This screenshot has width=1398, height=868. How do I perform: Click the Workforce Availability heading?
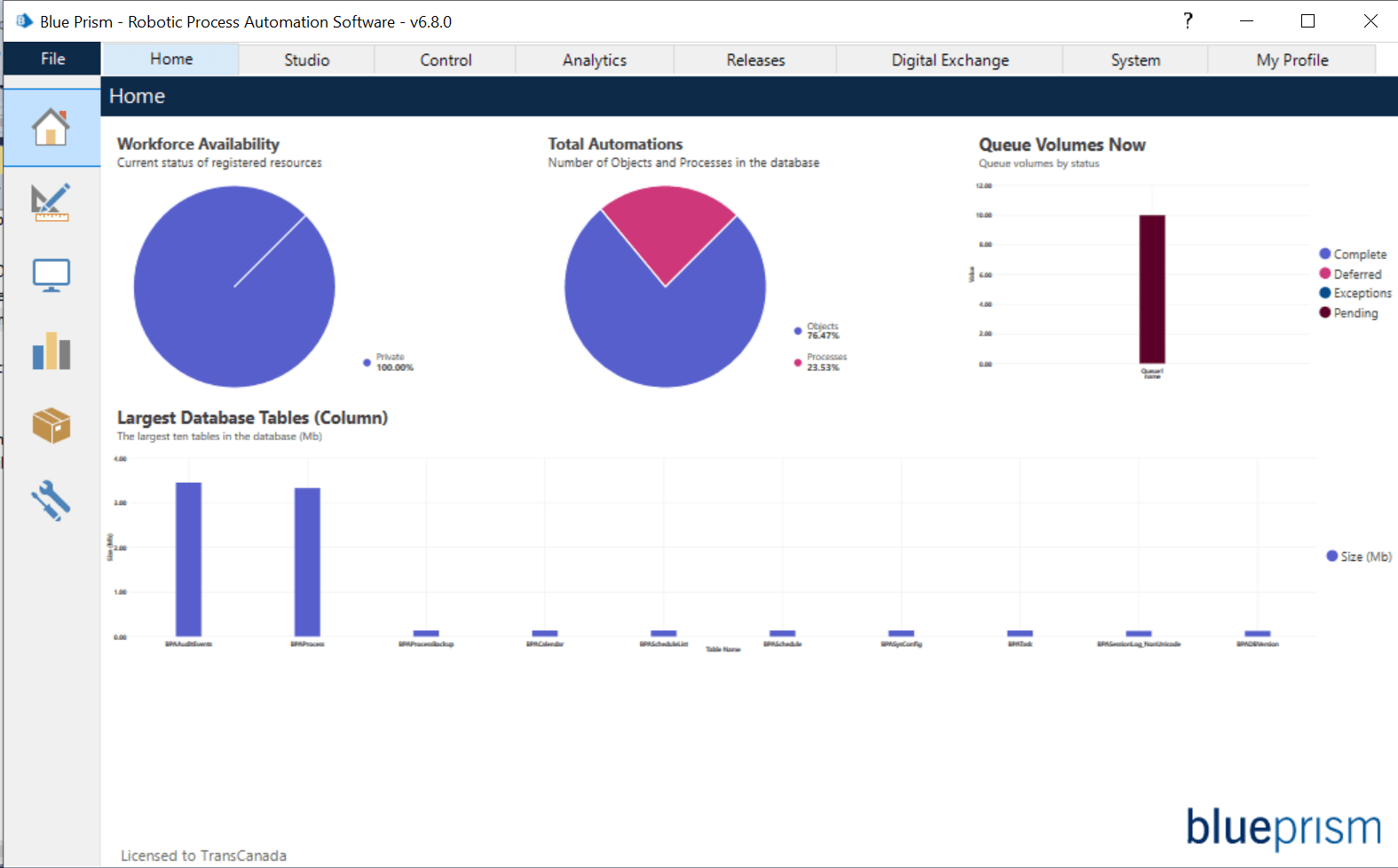pyautogui.click(x=198, y=144)
